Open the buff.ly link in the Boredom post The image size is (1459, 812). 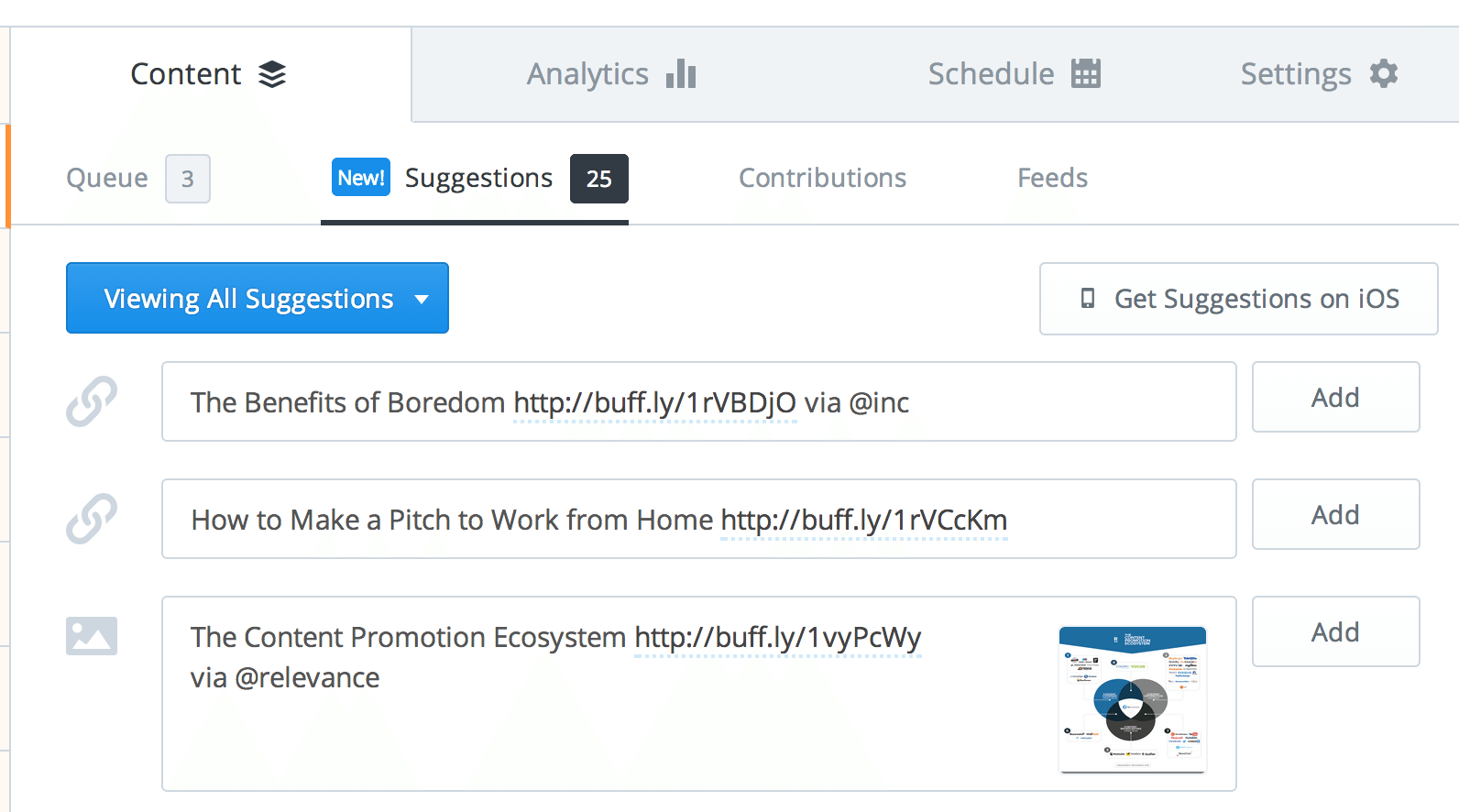point(654,401)
